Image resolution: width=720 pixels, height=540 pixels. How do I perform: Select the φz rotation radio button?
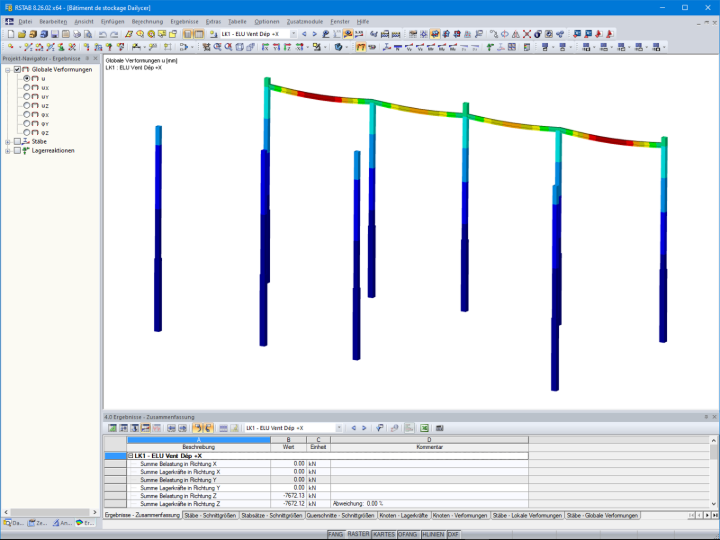[27, 132]
